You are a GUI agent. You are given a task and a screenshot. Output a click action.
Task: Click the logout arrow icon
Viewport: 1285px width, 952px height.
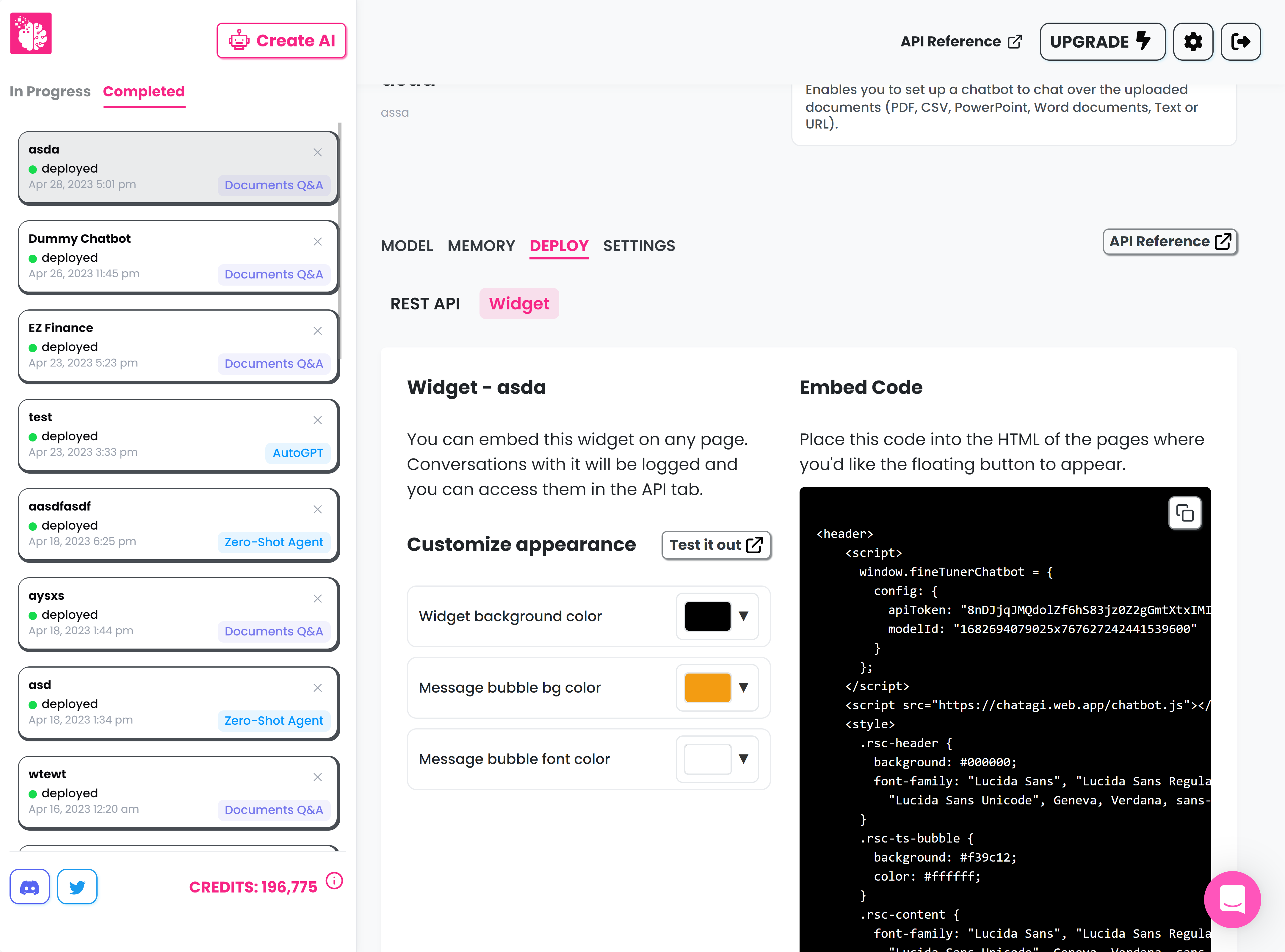[1240, 41]
